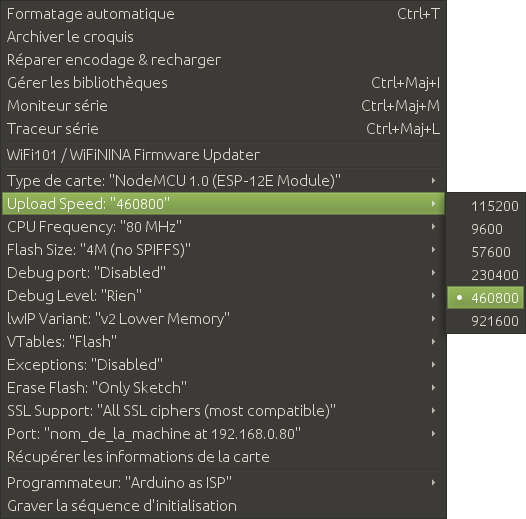Expand Erase Flash options
This screenshot has height=519, width=526.
tap(223, 388)
